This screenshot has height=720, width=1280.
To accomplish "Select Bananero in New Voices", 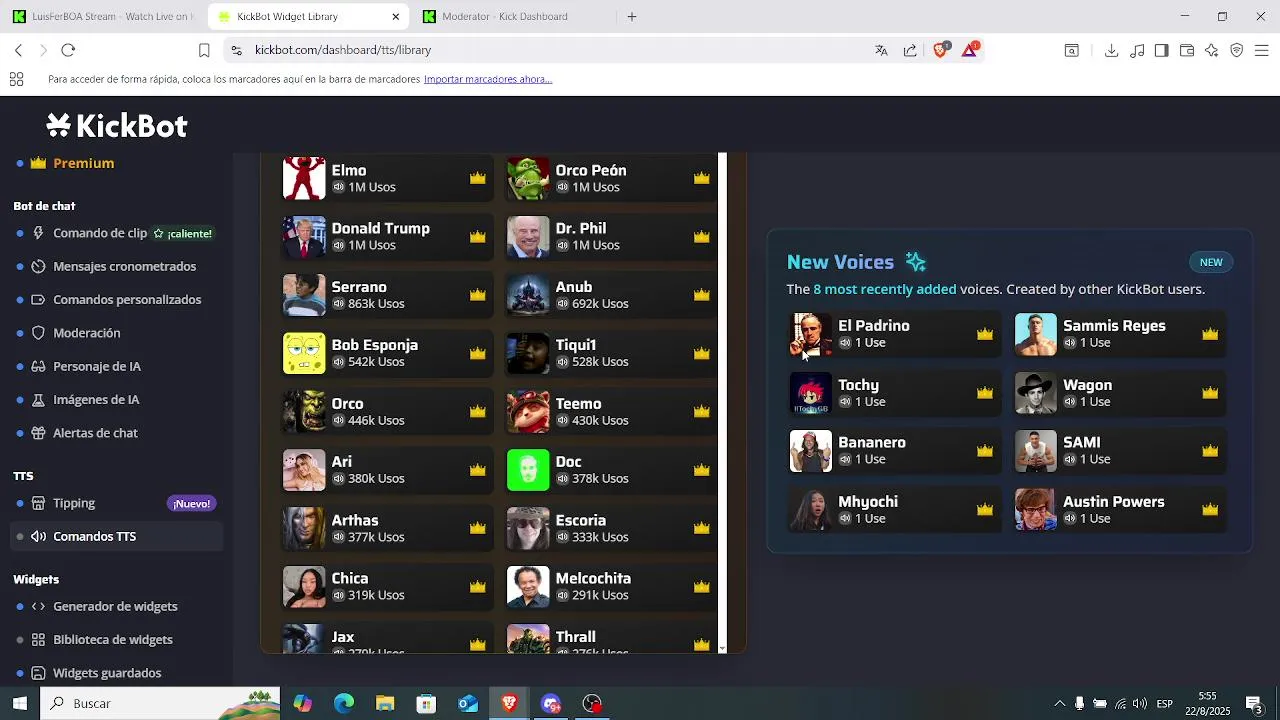I will click(x=894, y=451).
